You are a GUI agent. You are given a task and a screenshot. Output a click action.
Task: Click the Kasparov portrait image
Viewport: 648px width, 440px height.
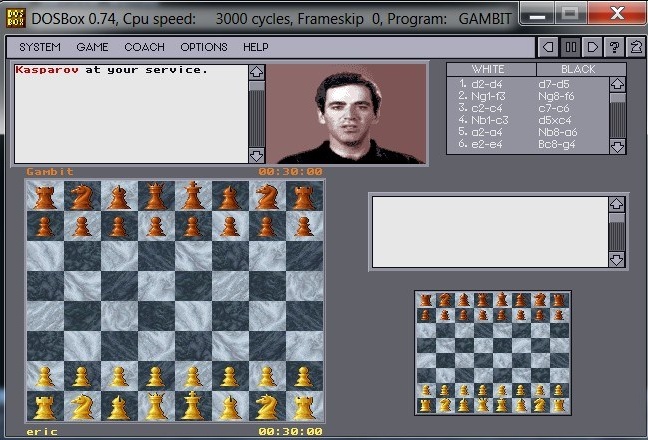346,114
